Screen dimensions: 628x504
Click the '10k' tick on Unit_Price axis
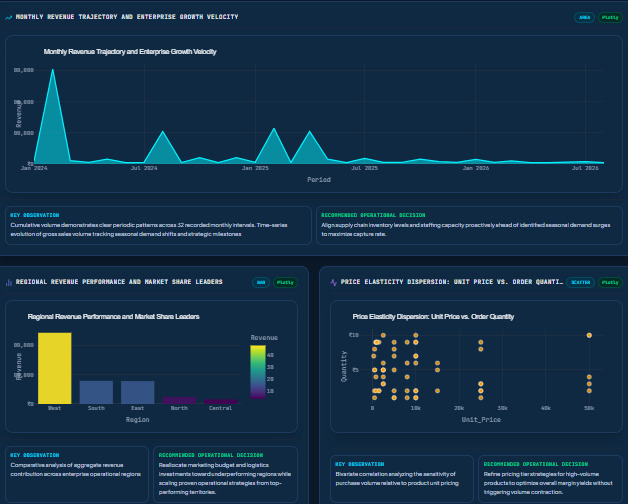tap(416, 408)
